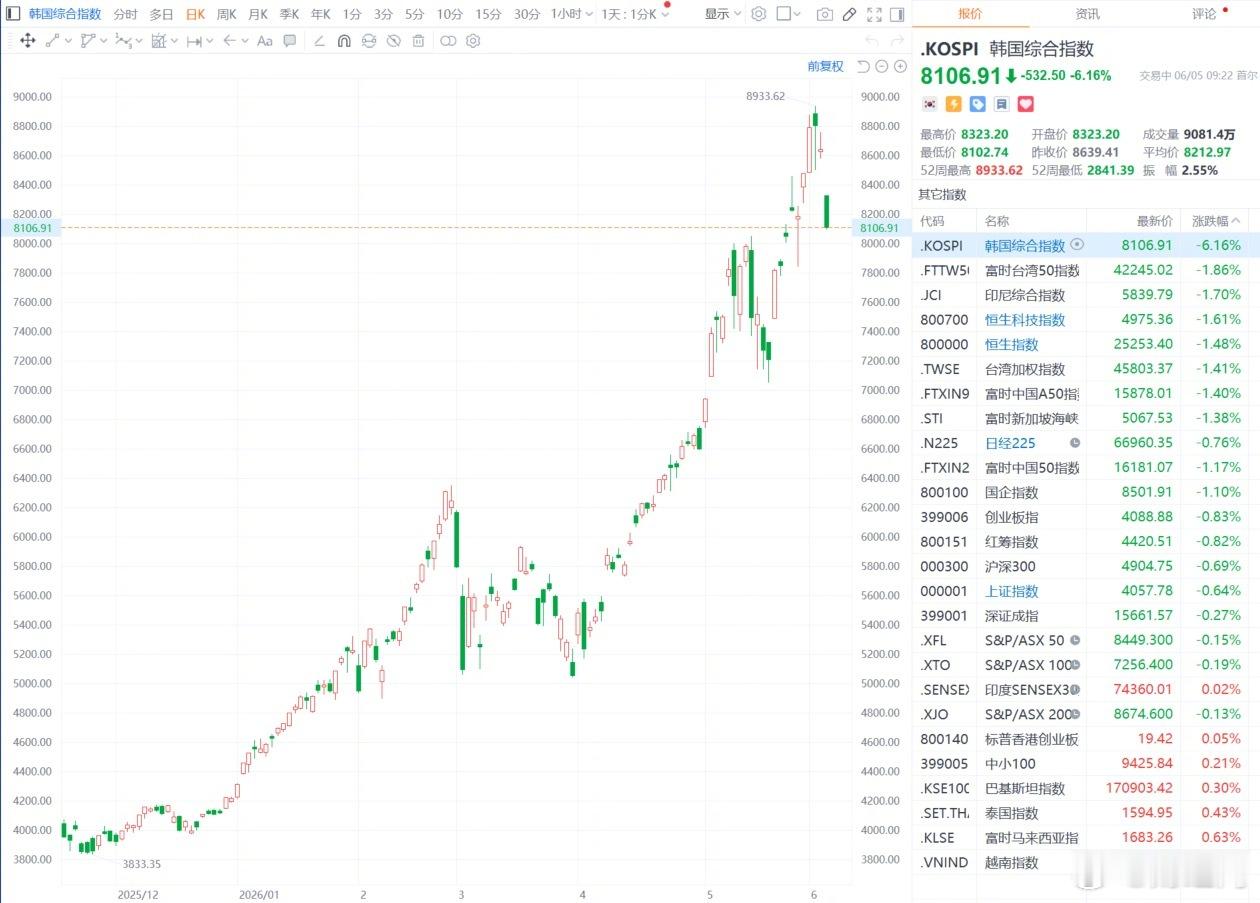This screenshot has width=1260, height=903.
Task: Expand the polyline channel tool dropdown
Action: 104,41
